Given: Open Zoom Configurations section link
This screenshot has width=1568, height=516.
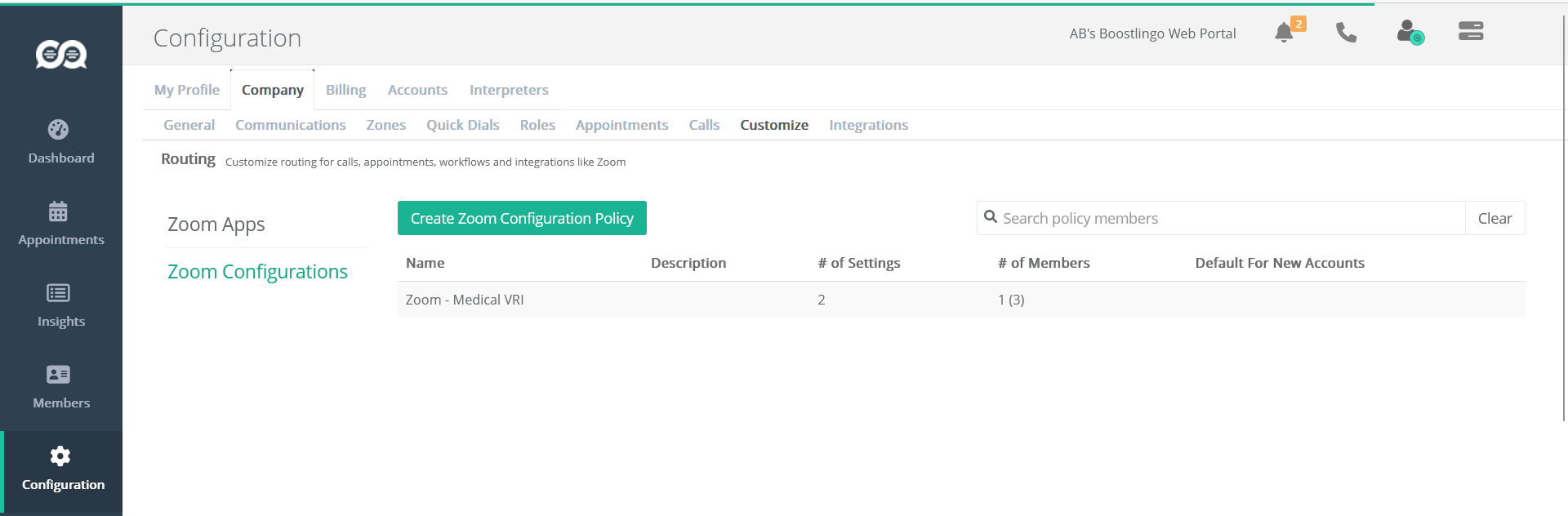Looking at the screenshot, I should [257, 272].
